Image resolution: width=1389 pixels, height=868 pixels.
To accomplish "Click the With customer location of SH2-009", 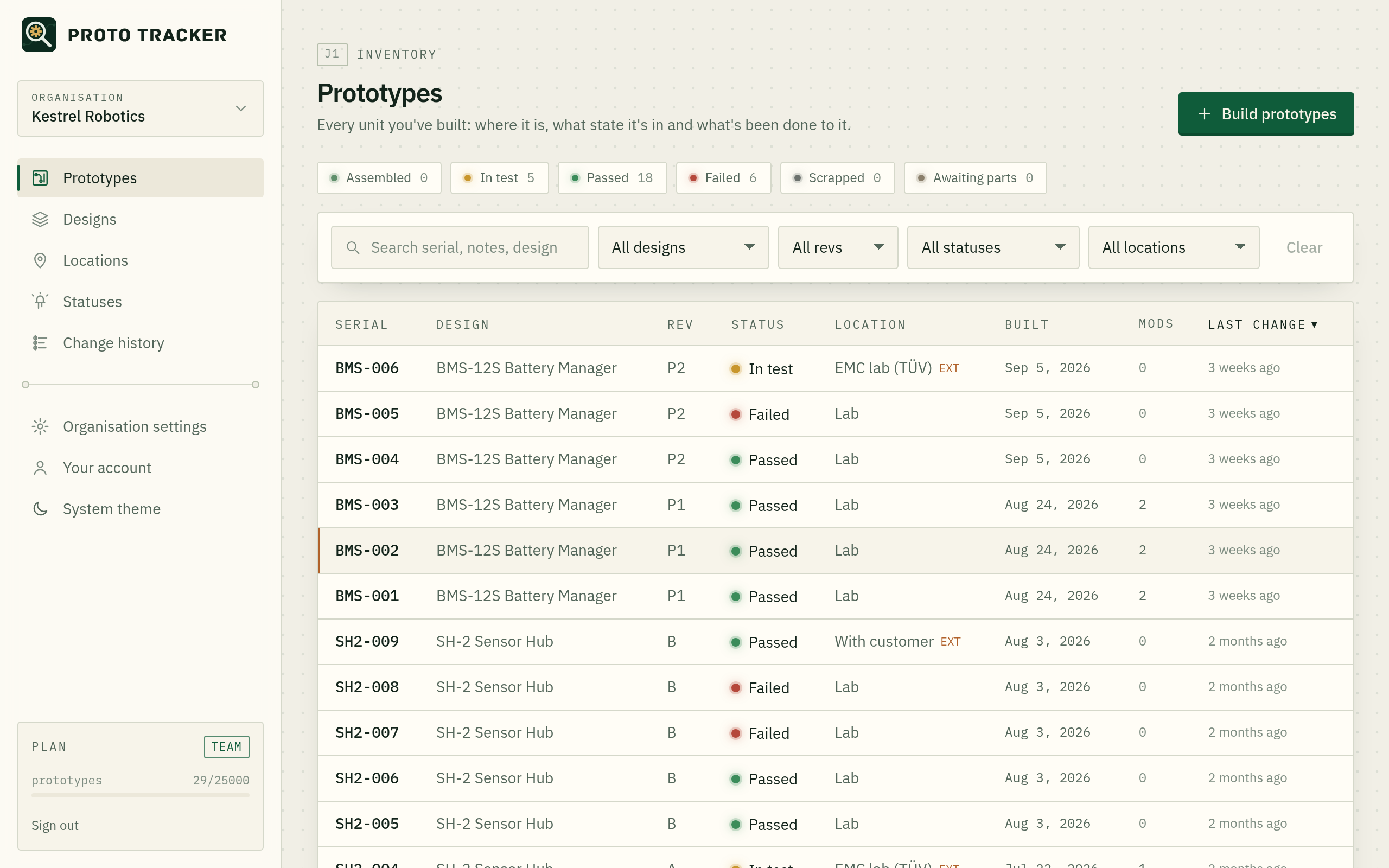I will click(x=884, y=641).
